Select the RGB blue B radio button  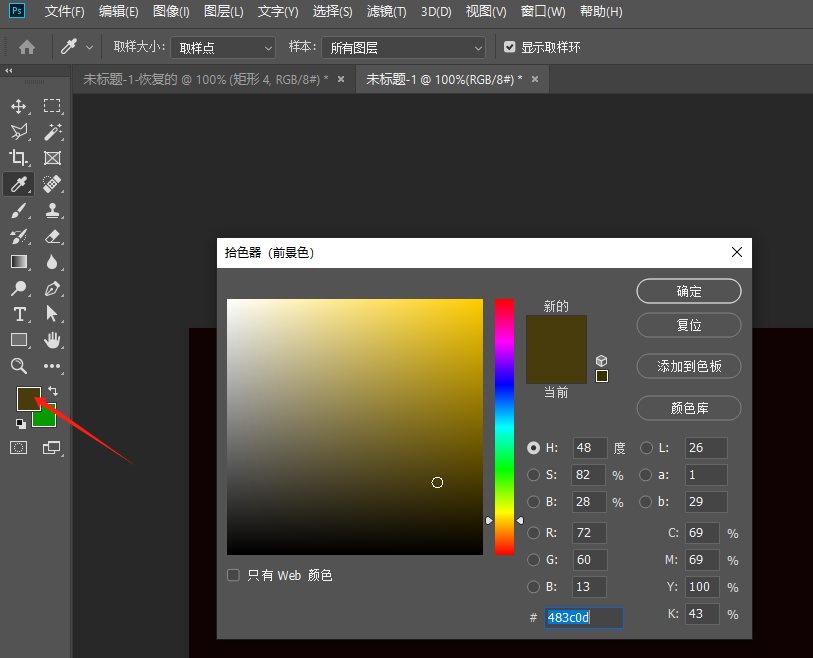click(x=533, y=586)
